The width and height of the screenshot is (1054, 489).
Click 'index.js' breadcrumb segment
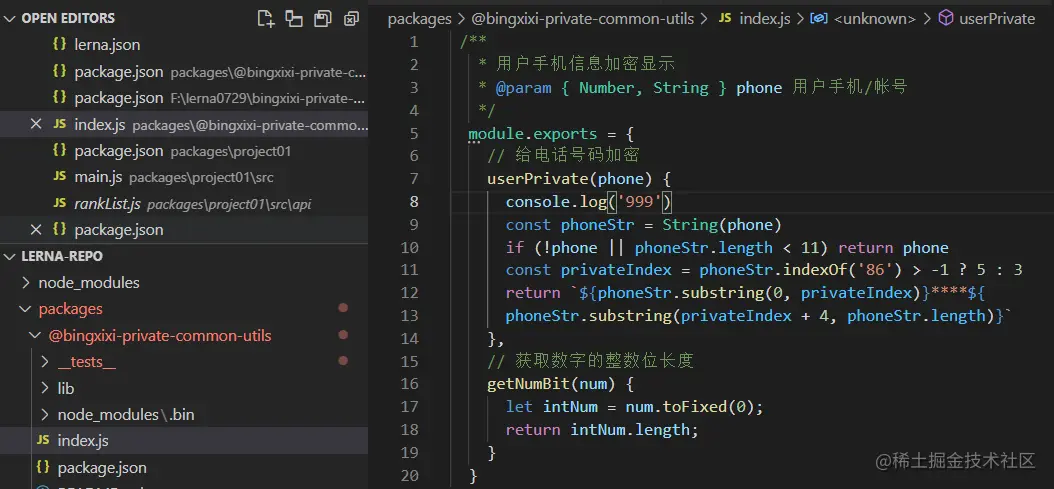coord(765,19)
